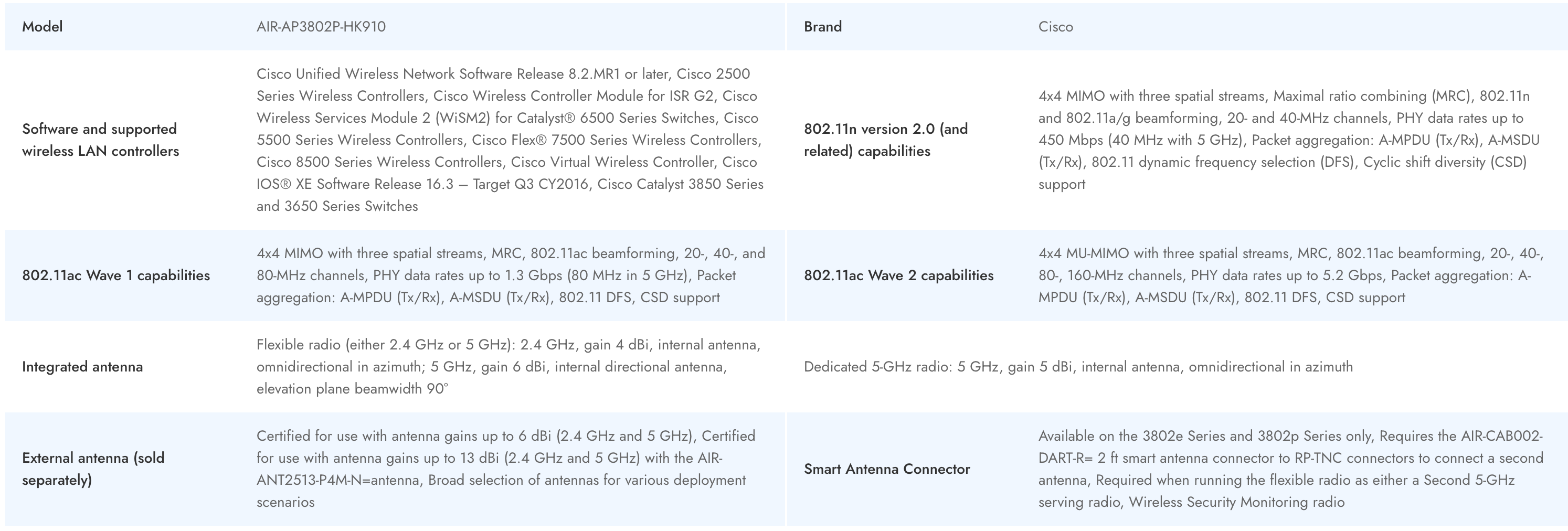The height and width of the screenshot is (531, 1568).
Task: Click the Flexible radio antenna description text
Action: (x=508, y=367)
